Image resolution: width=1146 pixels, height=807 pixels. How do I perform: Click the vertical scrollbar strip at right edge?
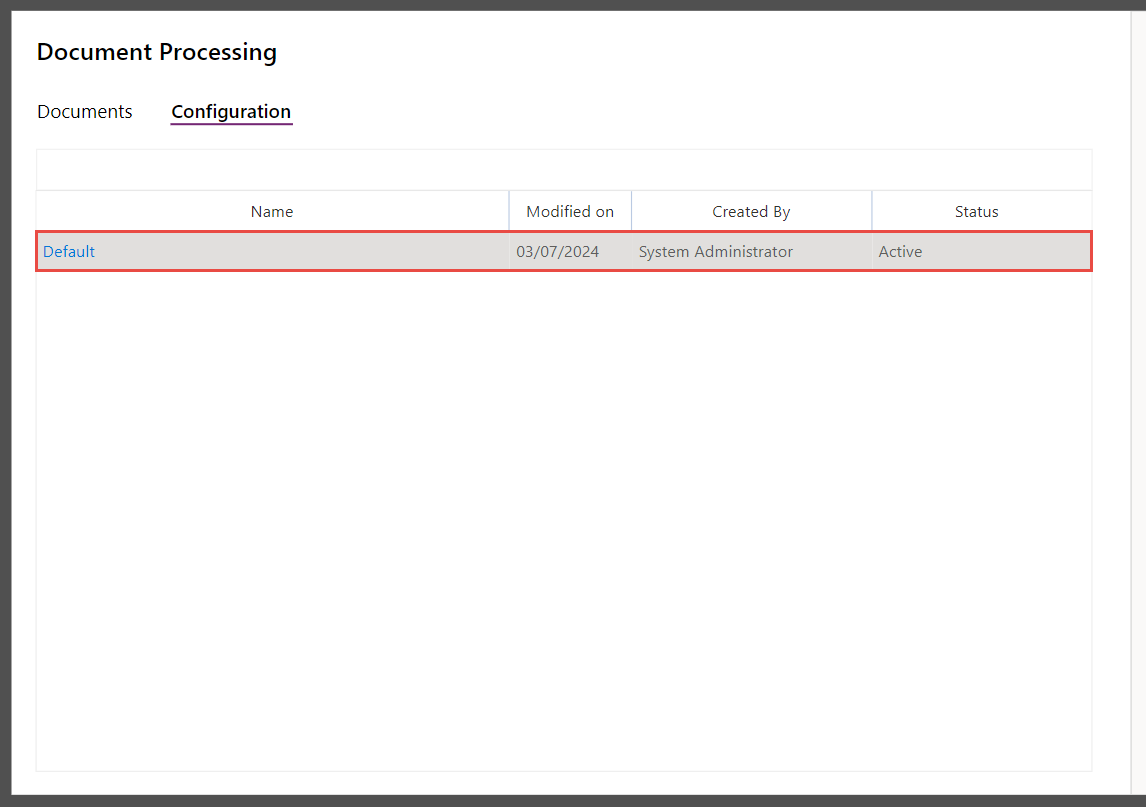tap(1138, 402)
